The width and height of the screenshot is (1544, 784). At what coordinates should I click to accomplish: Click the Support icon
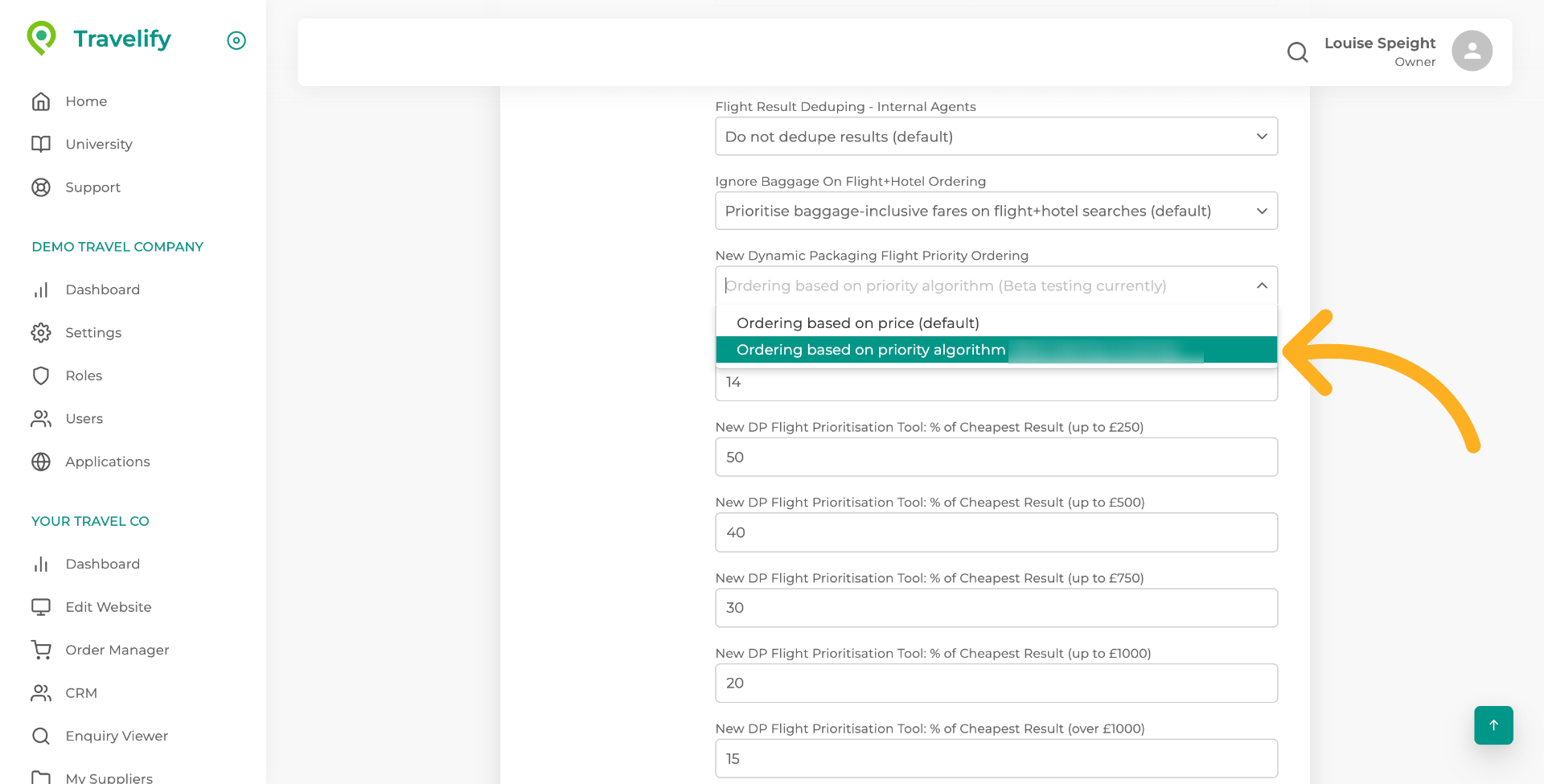pos(41,187)
